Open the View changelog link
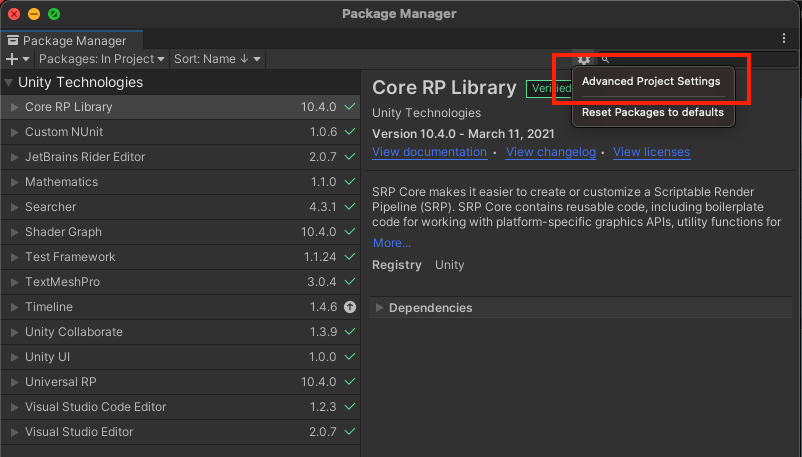This screenshot has width=802, height=457. [550, 152]
